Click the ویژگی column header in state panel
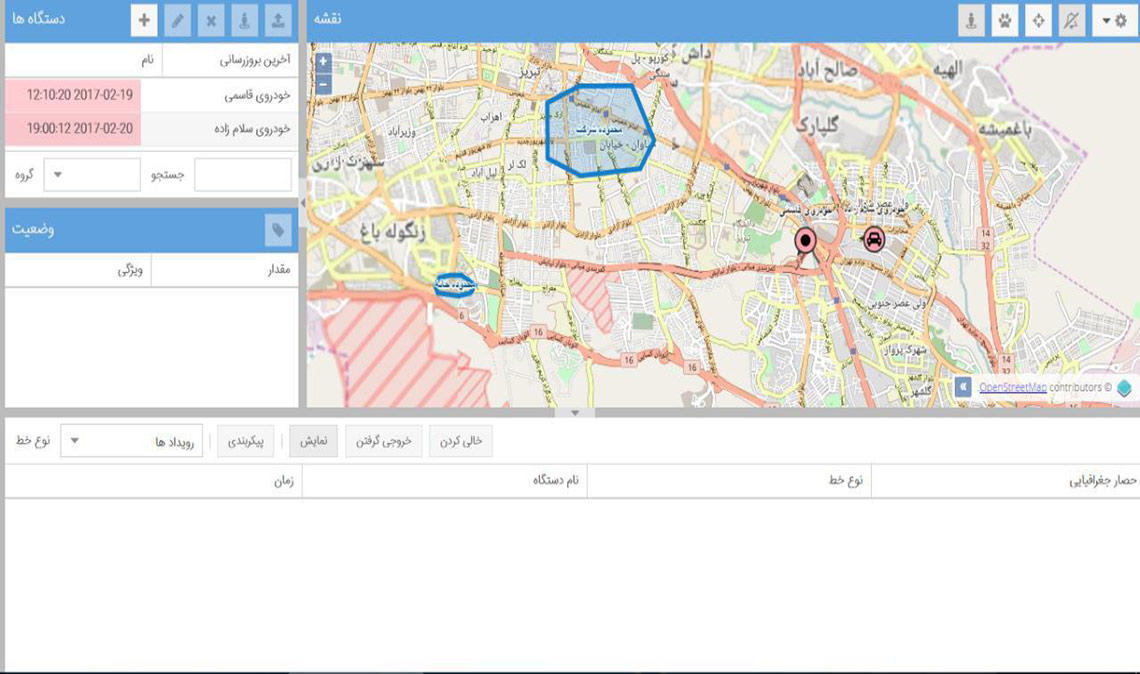Viewport: 1140px width, 674px height. point(79,270)
